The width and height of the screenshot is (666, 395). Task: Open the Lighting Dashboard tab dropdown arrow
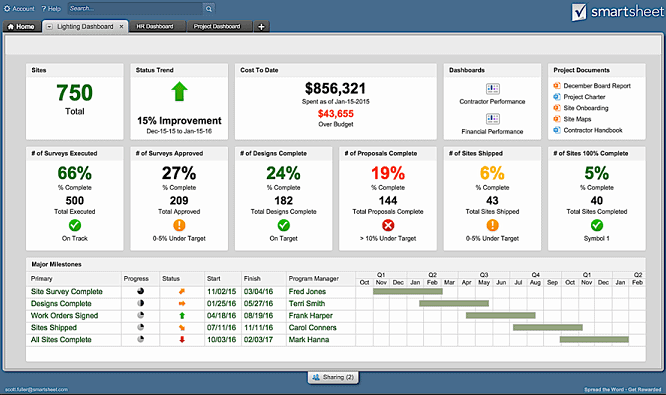pos(49,26)
